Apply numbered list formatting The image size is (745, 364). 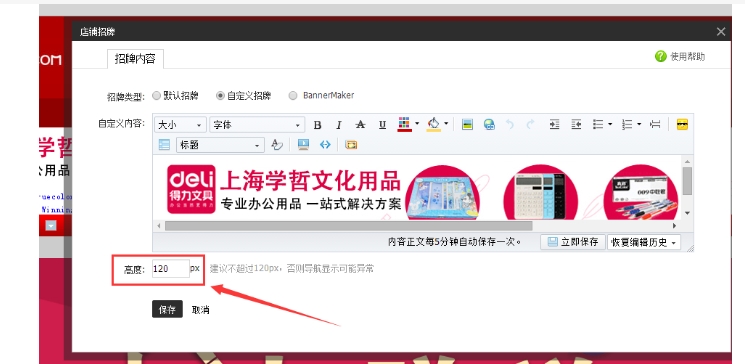[627, 125]
